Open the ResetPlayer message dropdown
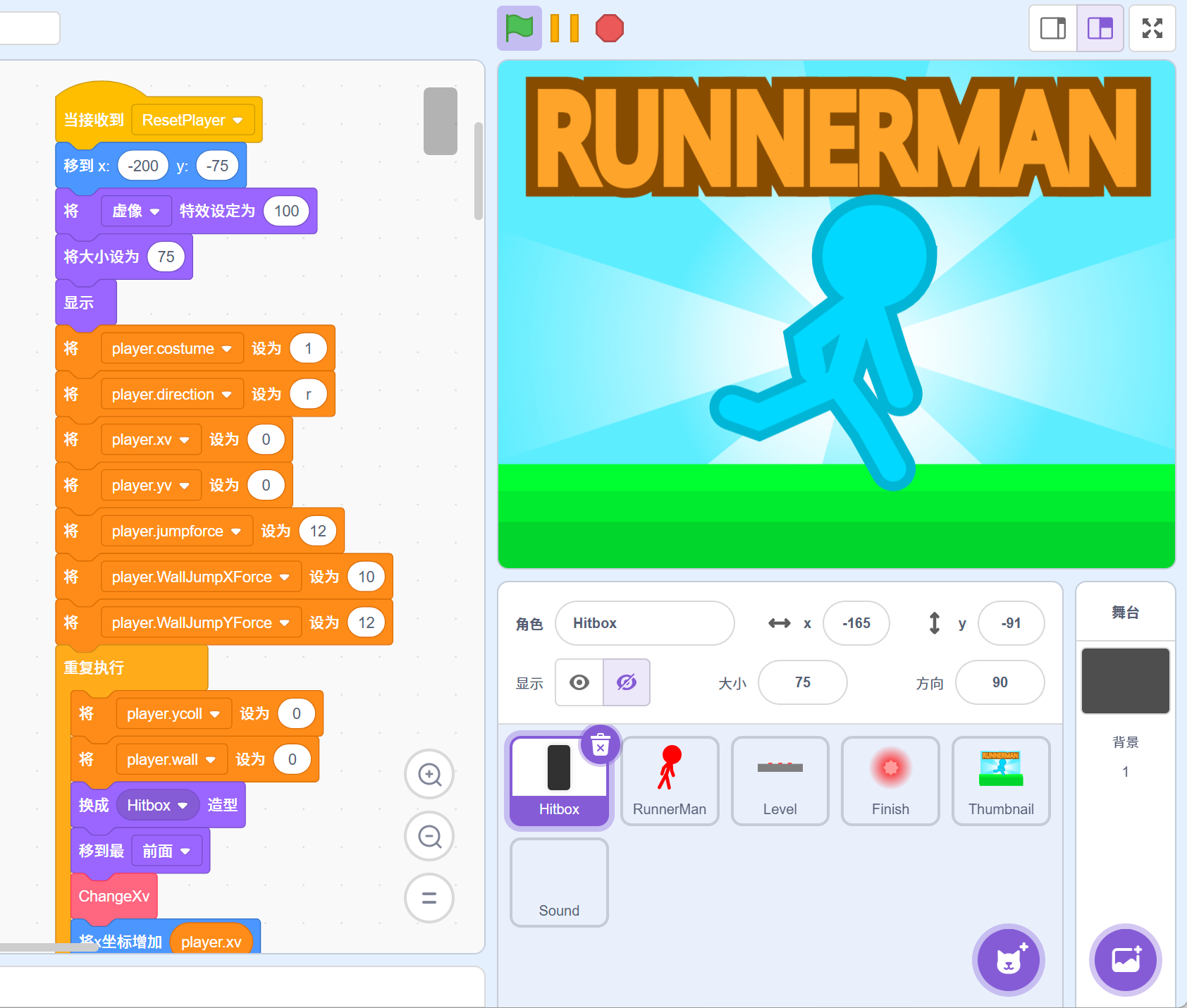This screenshot has width=1187, height=1008. [x=238, y=121]
